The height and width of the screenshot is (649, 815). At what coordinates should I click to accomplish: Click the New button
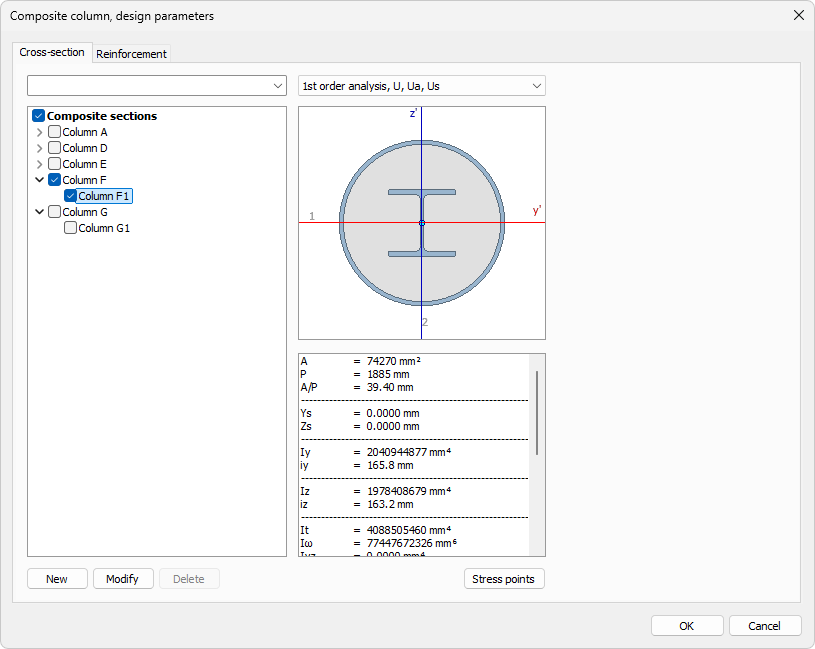57,579
